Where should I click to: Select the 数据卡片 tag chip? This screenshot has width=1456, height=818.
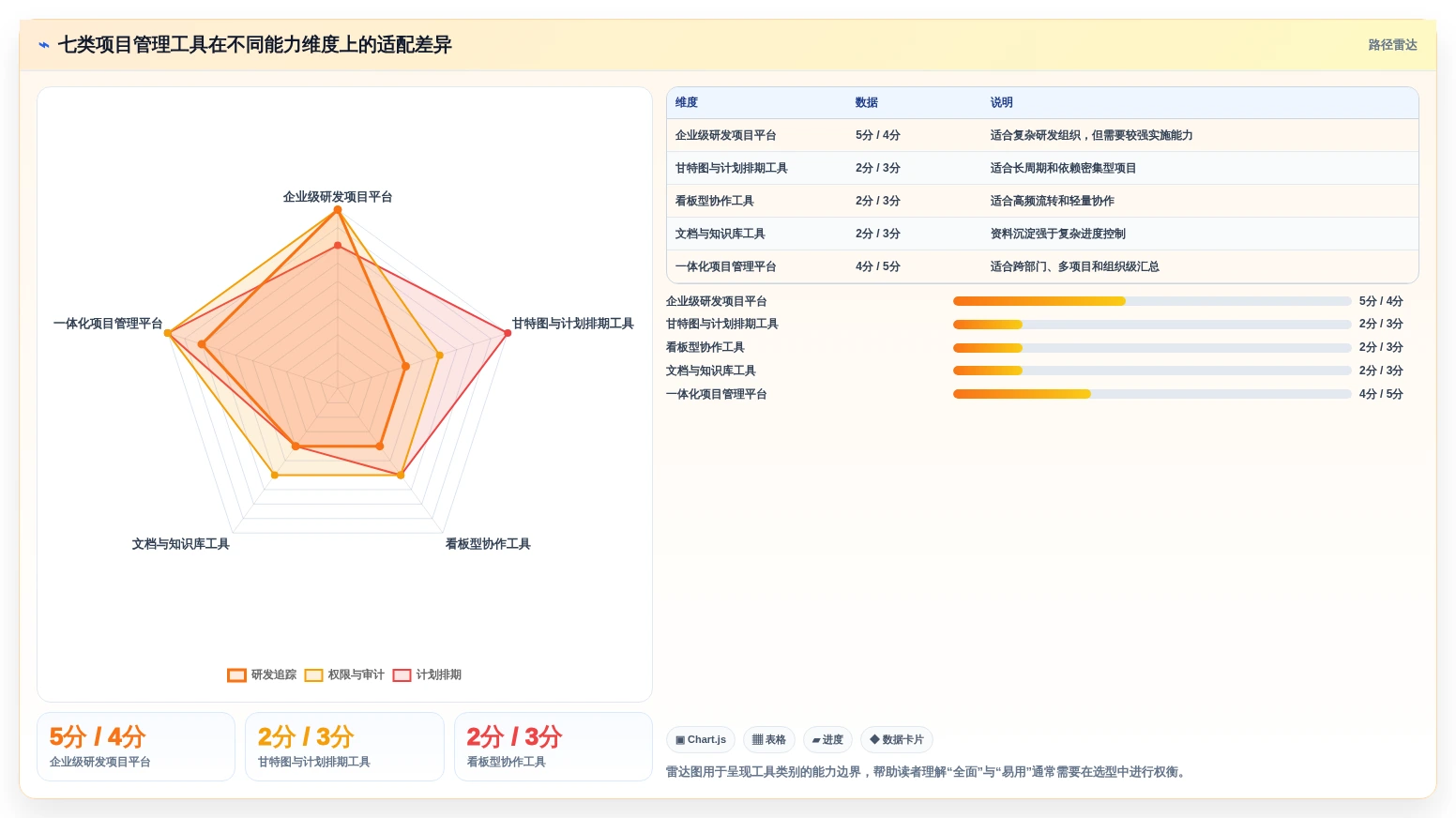click(x=897, y=739)
